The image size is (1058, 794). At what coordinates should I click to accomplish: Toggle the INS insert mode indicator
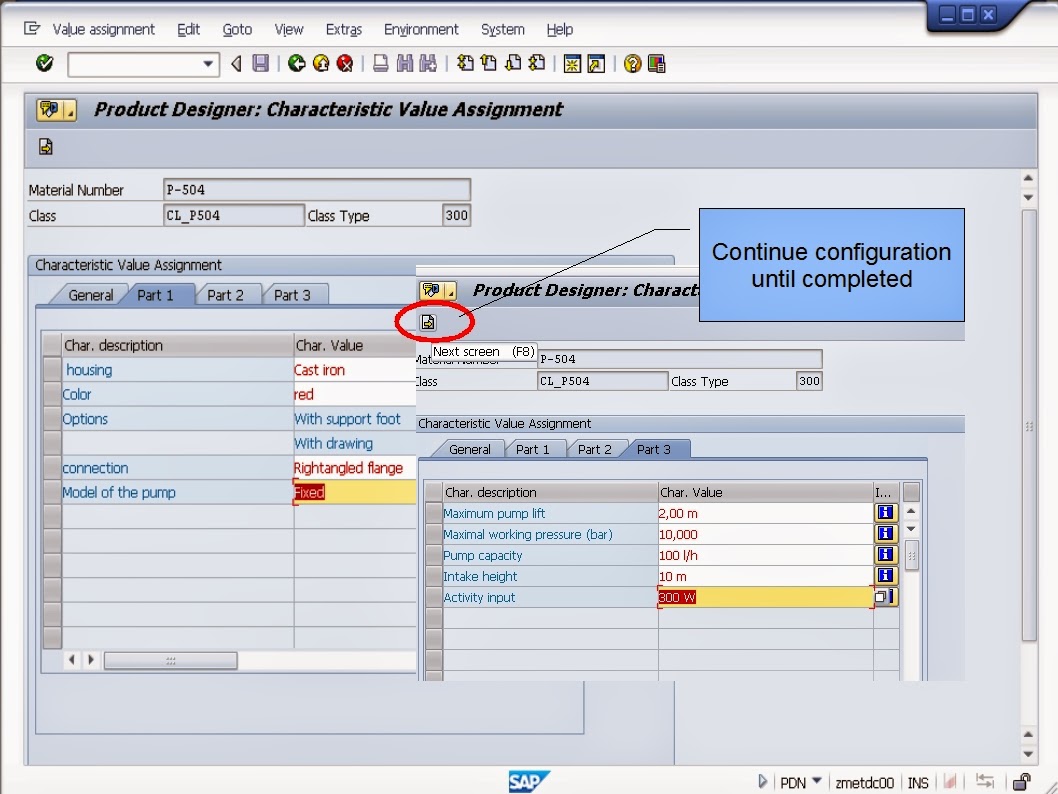917,782
